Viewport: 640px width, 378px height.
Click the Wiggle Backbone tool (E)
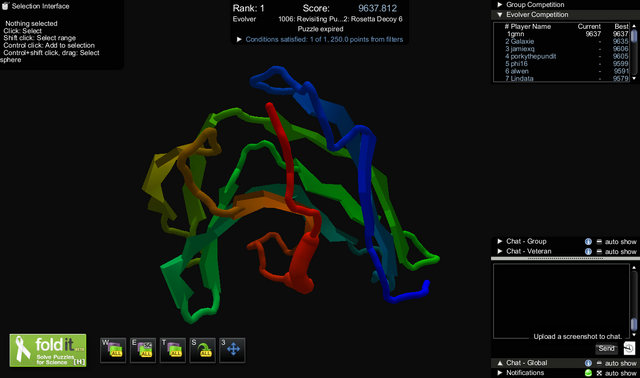pyautogui.click(x=143, y=350)
